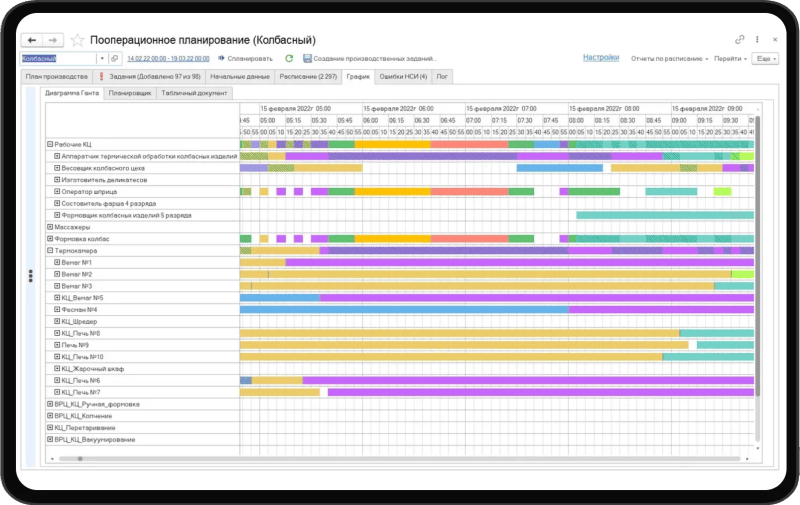Screen dimensions: 800x505
Task: Switch to the Расписание (2 297) tab
Action: coord(308,76)
